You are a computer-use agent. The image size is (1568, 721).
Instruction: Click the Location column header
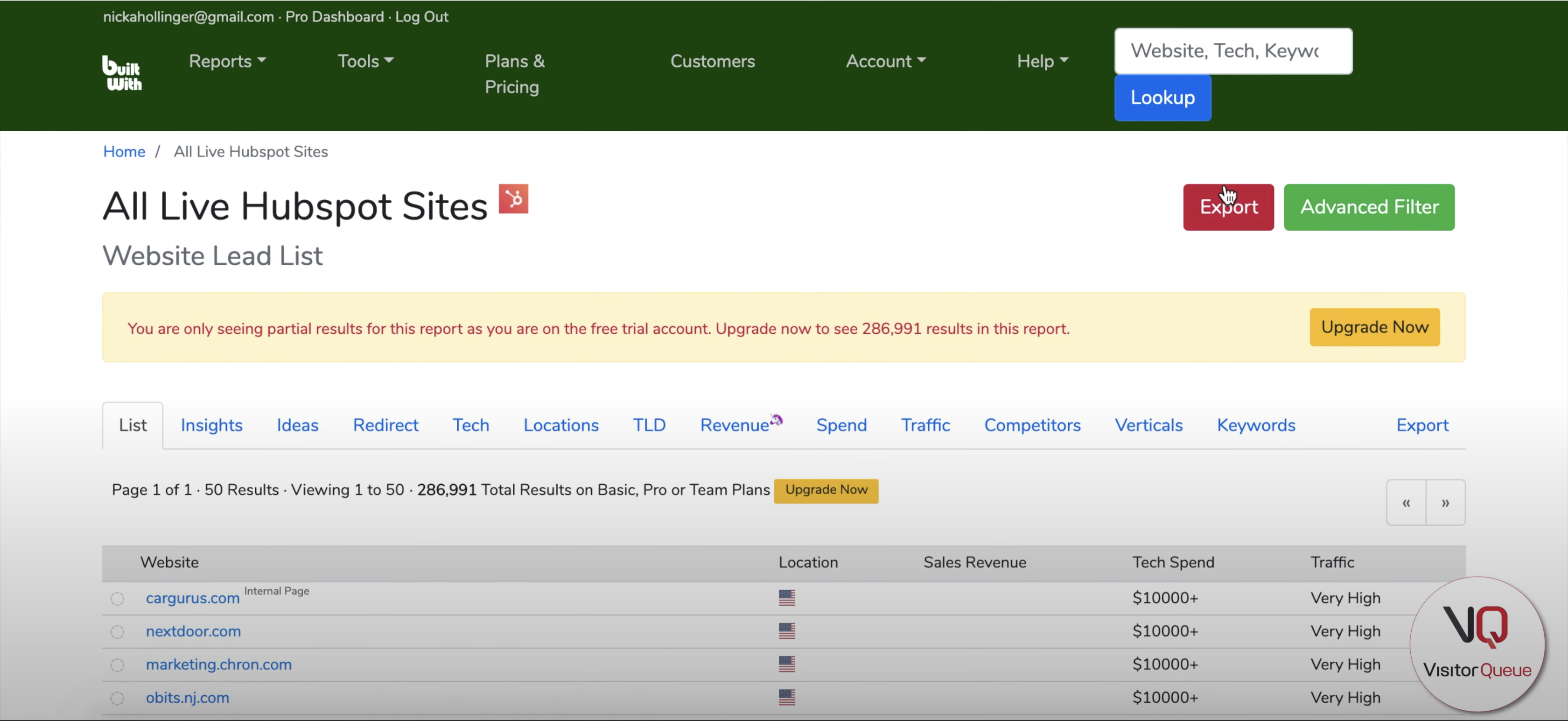[x=808, y=562]
